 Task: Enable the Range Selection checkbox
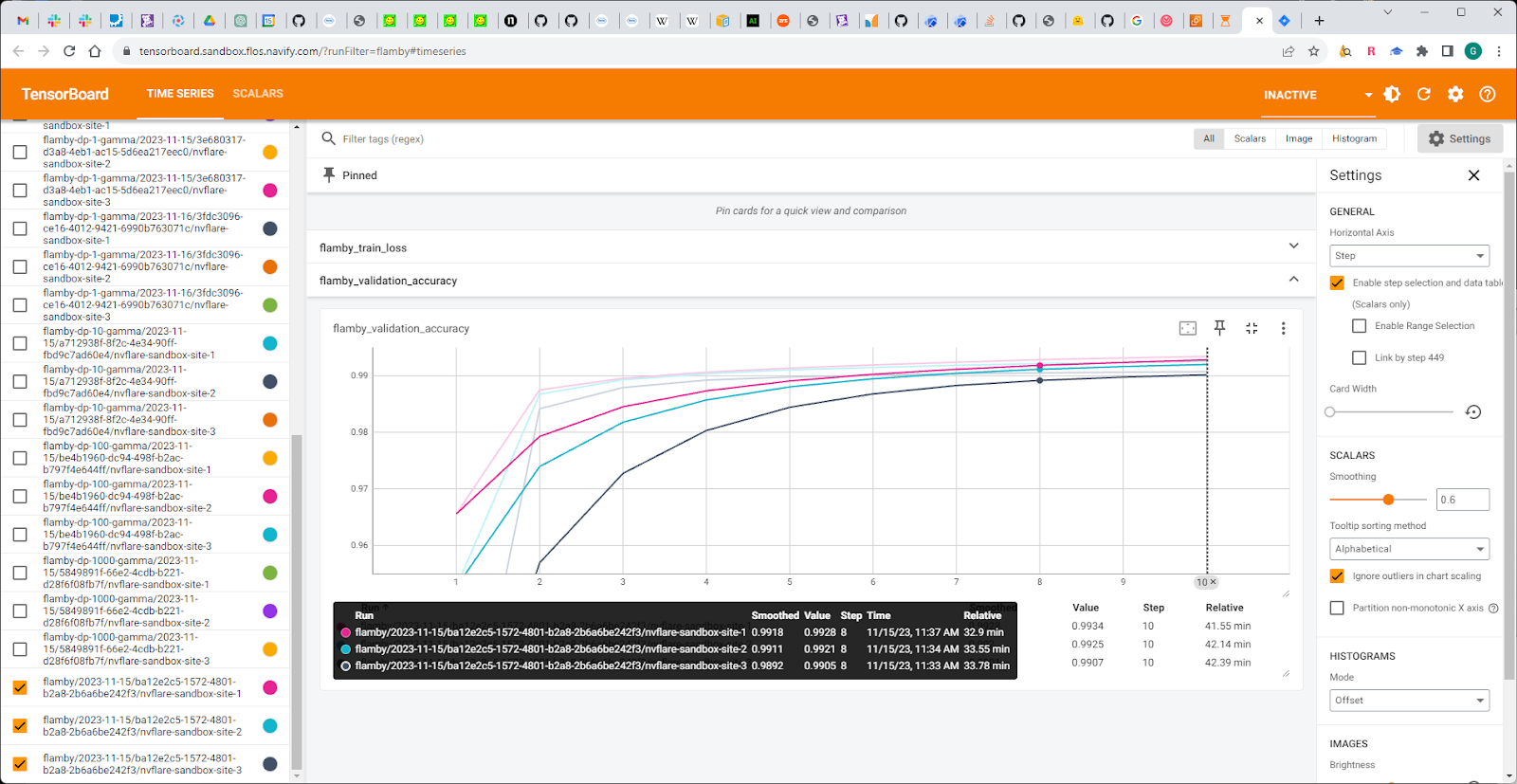tap(1359, 326)
